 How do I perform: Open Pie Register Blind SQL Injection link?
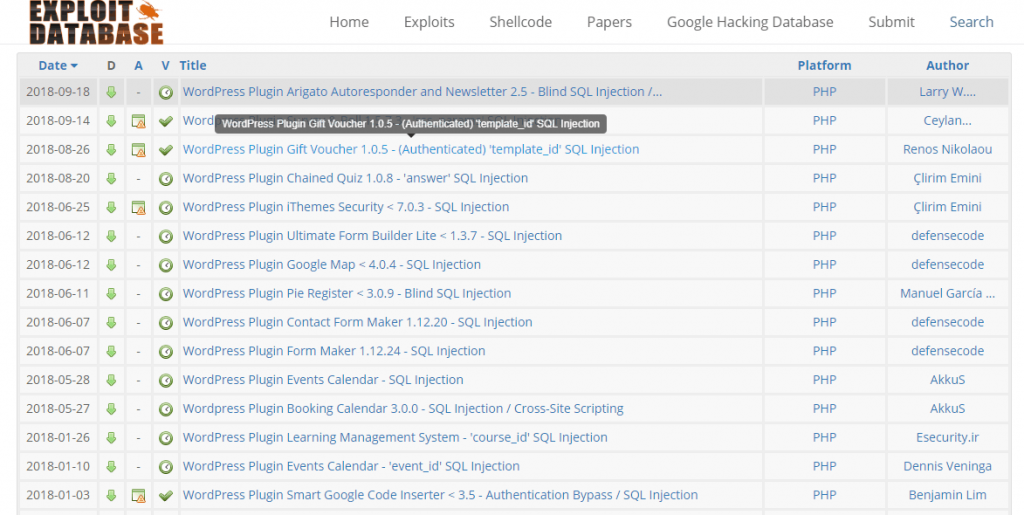347,293
